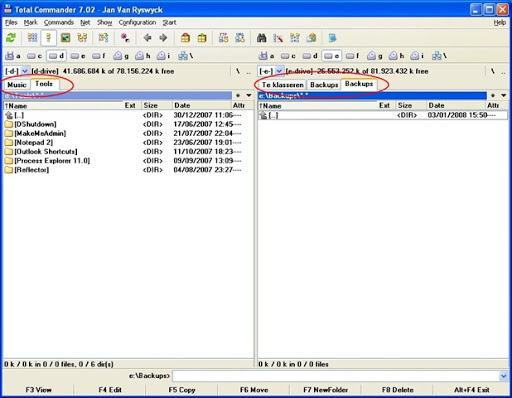The width and height of the screenshot is (512, 398).
Task: Select drive e in right drive bar
Action: point(332,56)
